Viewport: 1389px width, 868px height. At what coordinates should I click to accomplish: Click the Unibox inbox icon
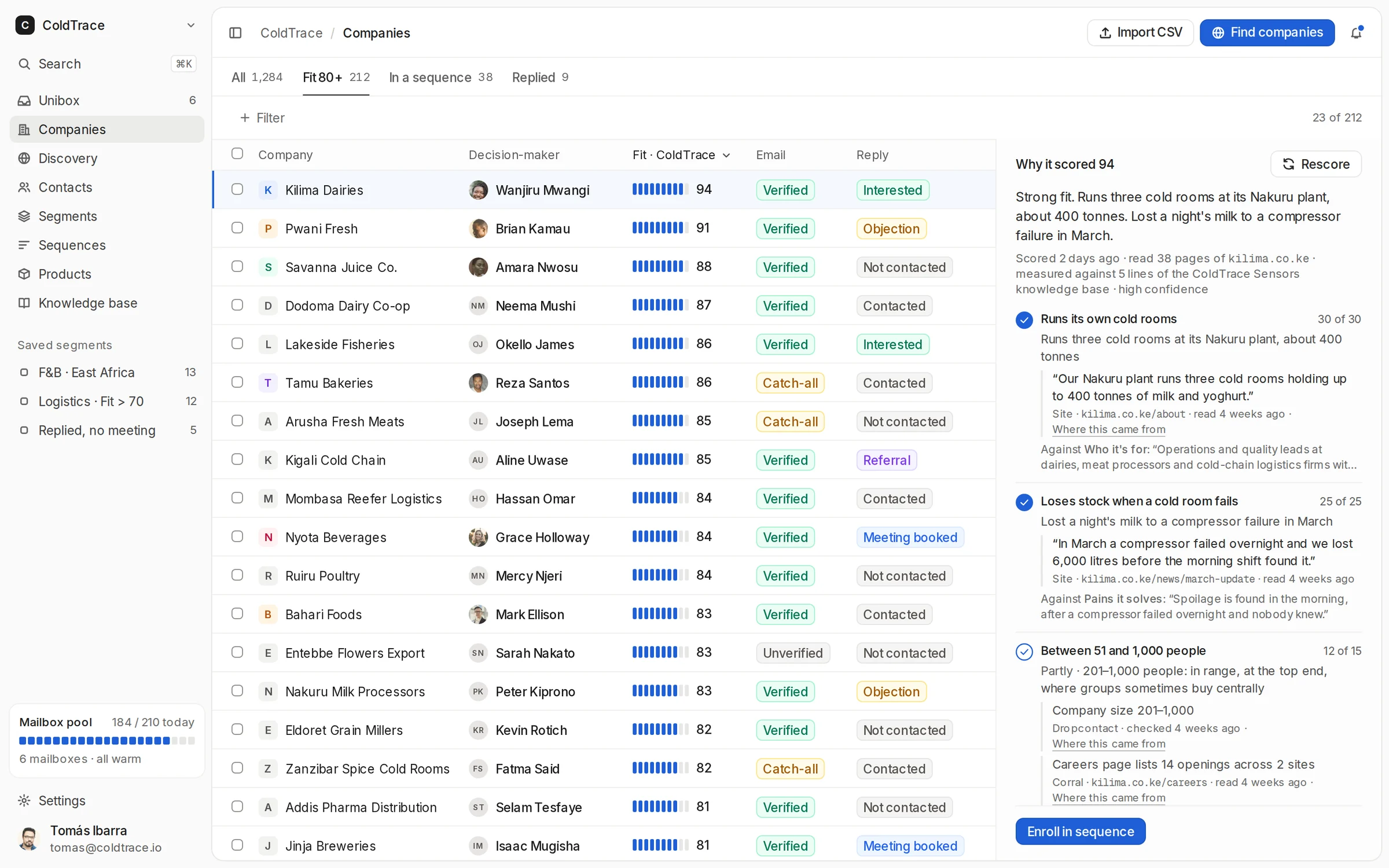[24, 101]
